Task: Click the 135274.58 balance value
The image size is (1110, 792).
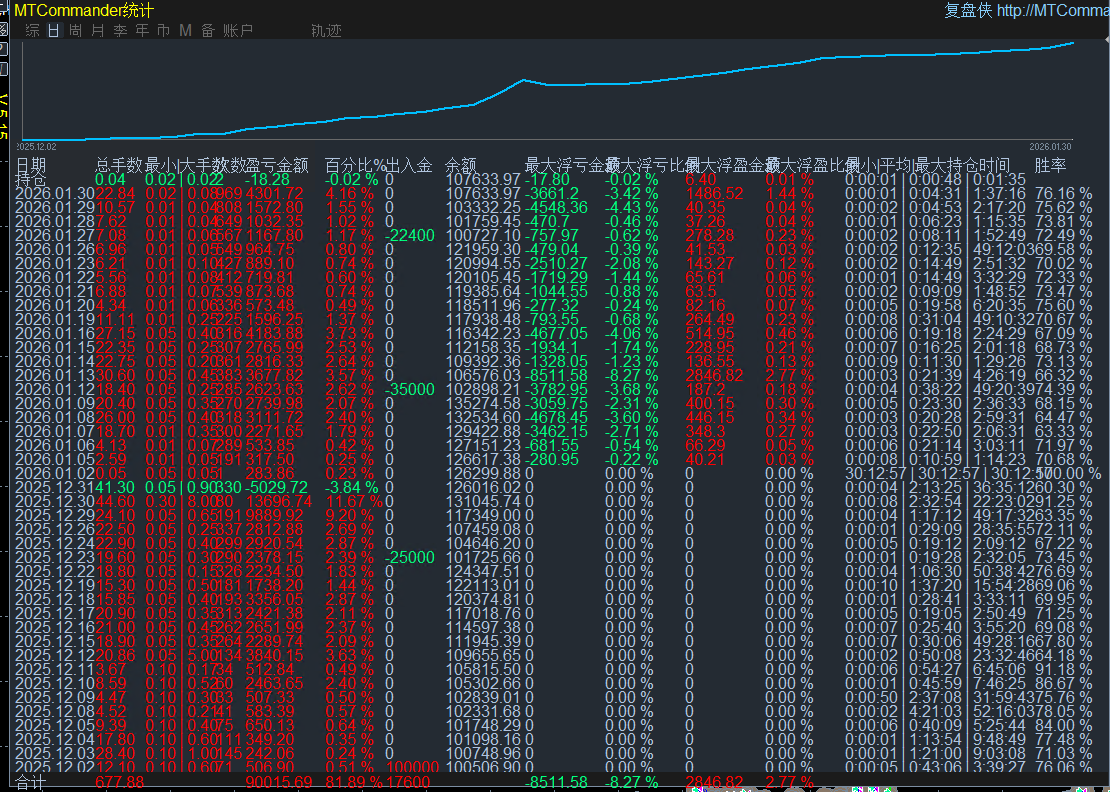Action: pyautogui.click(x=483, y=403)
